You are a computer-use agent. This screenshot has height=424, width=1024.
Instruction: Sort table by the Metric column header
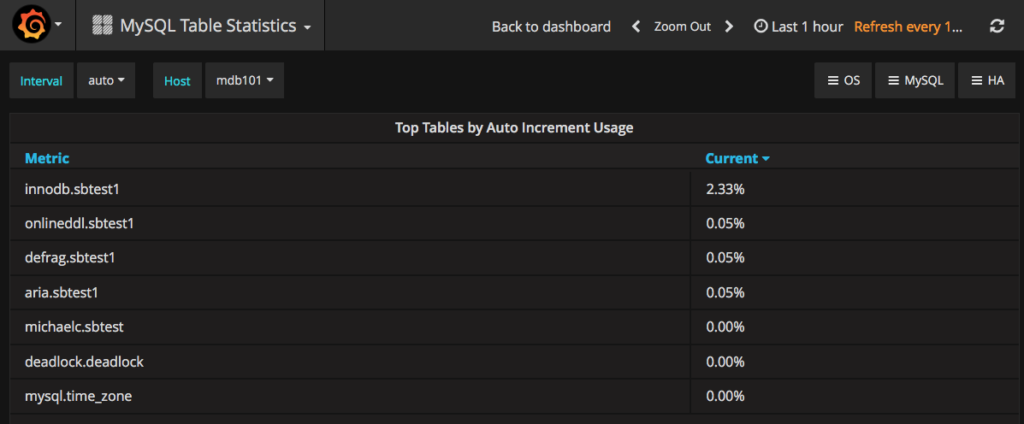click(47, 158)
